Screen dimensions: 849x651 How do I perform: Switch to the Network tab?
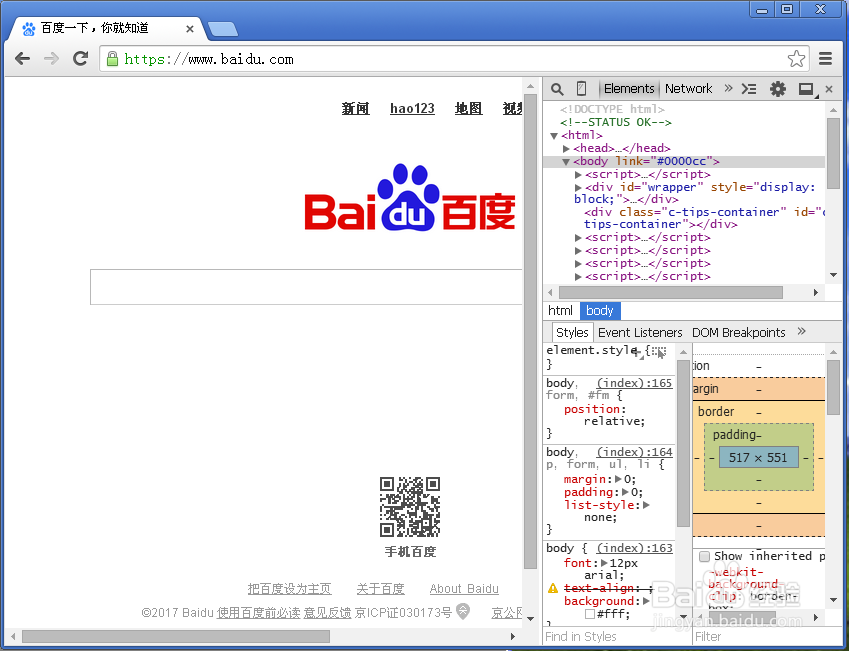point(688,88)
